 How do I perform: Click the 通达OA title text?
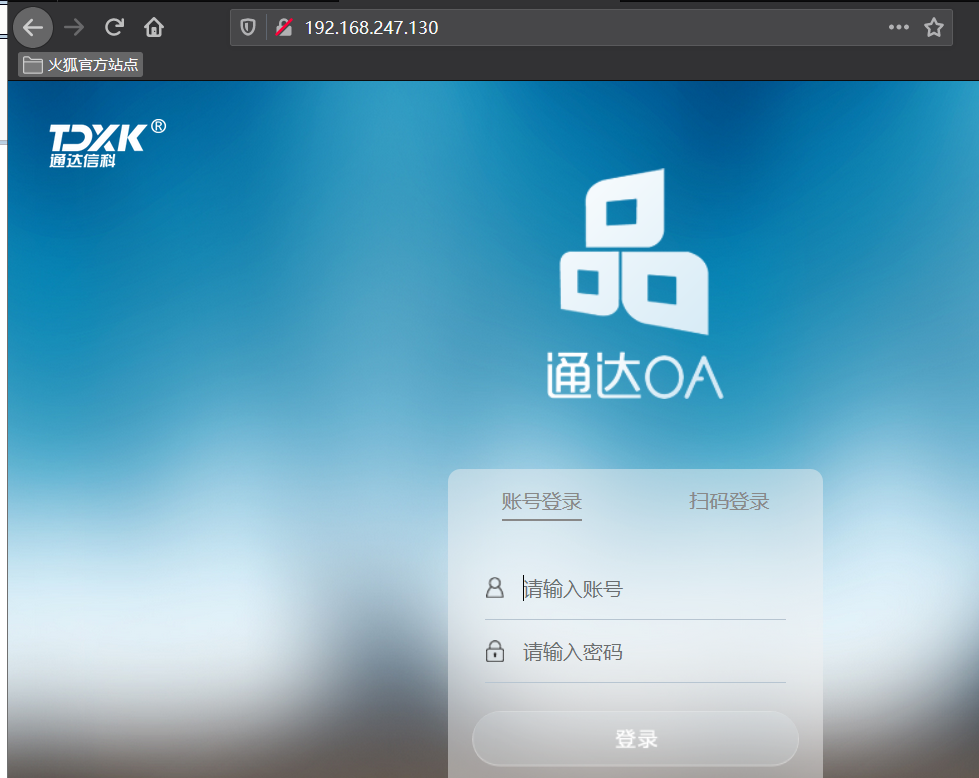click(634, 376)
